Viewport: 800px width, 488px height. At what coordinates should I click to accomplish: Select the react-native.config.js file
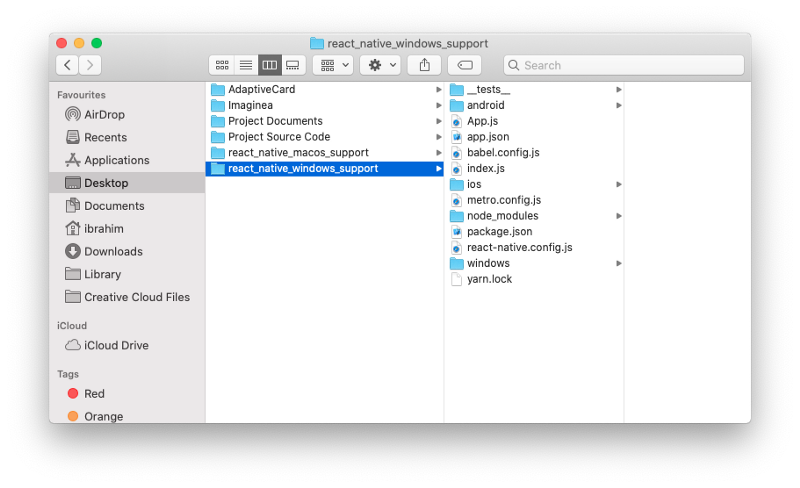click(534, 248)
